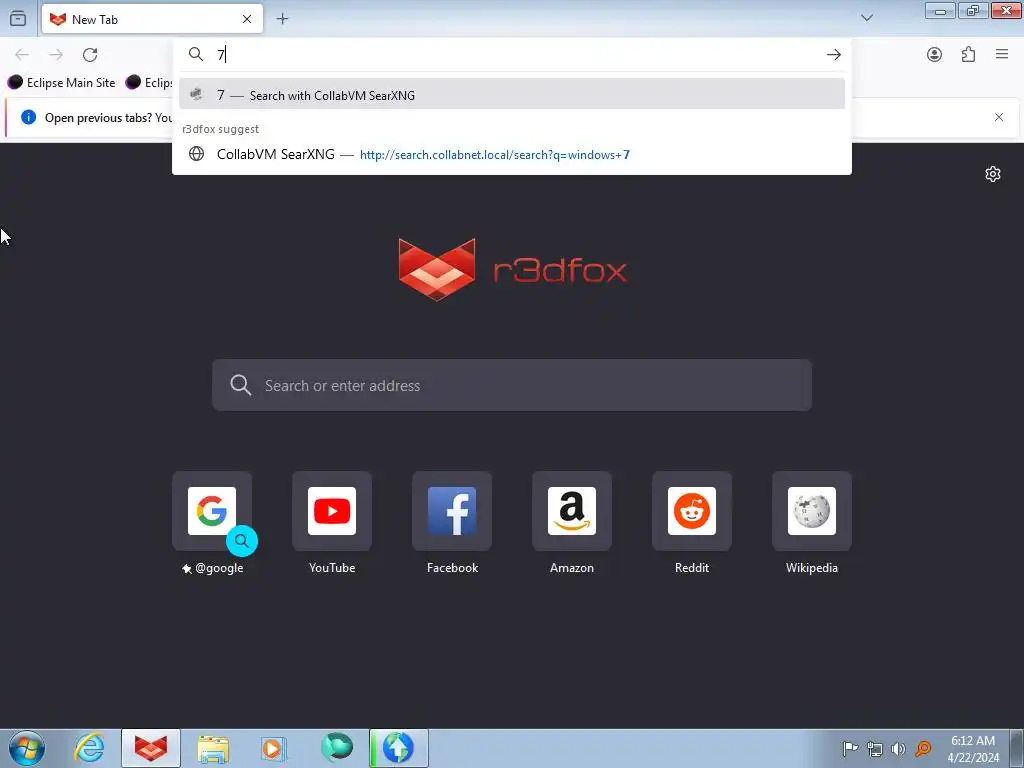
Task: Launch Internet Explorer from taskbar
Action: (x=89, y=748)
